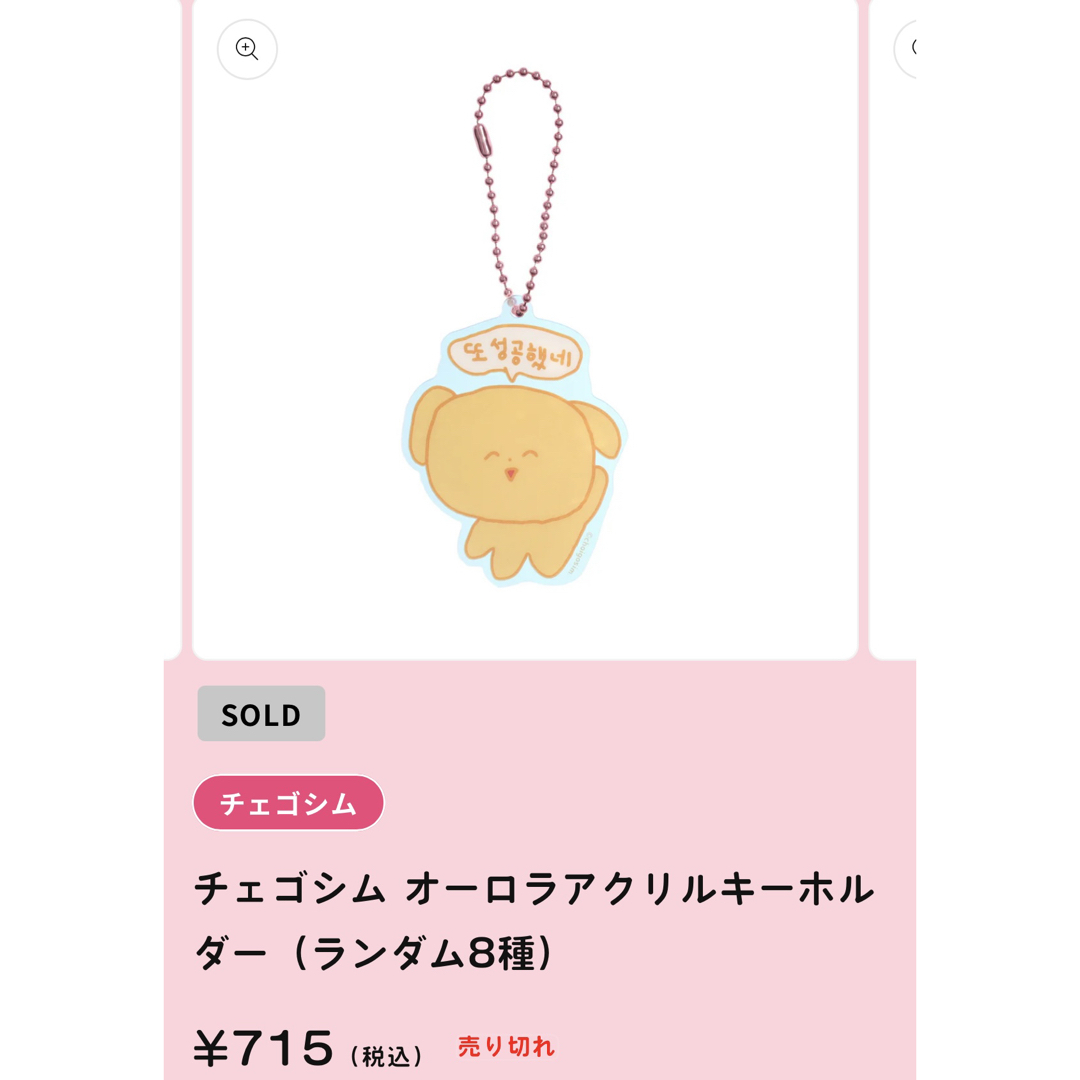Show the previous product image card at left edge
The width and height of the screenshot is (1080, 1080).
click(x=172, y=329)
